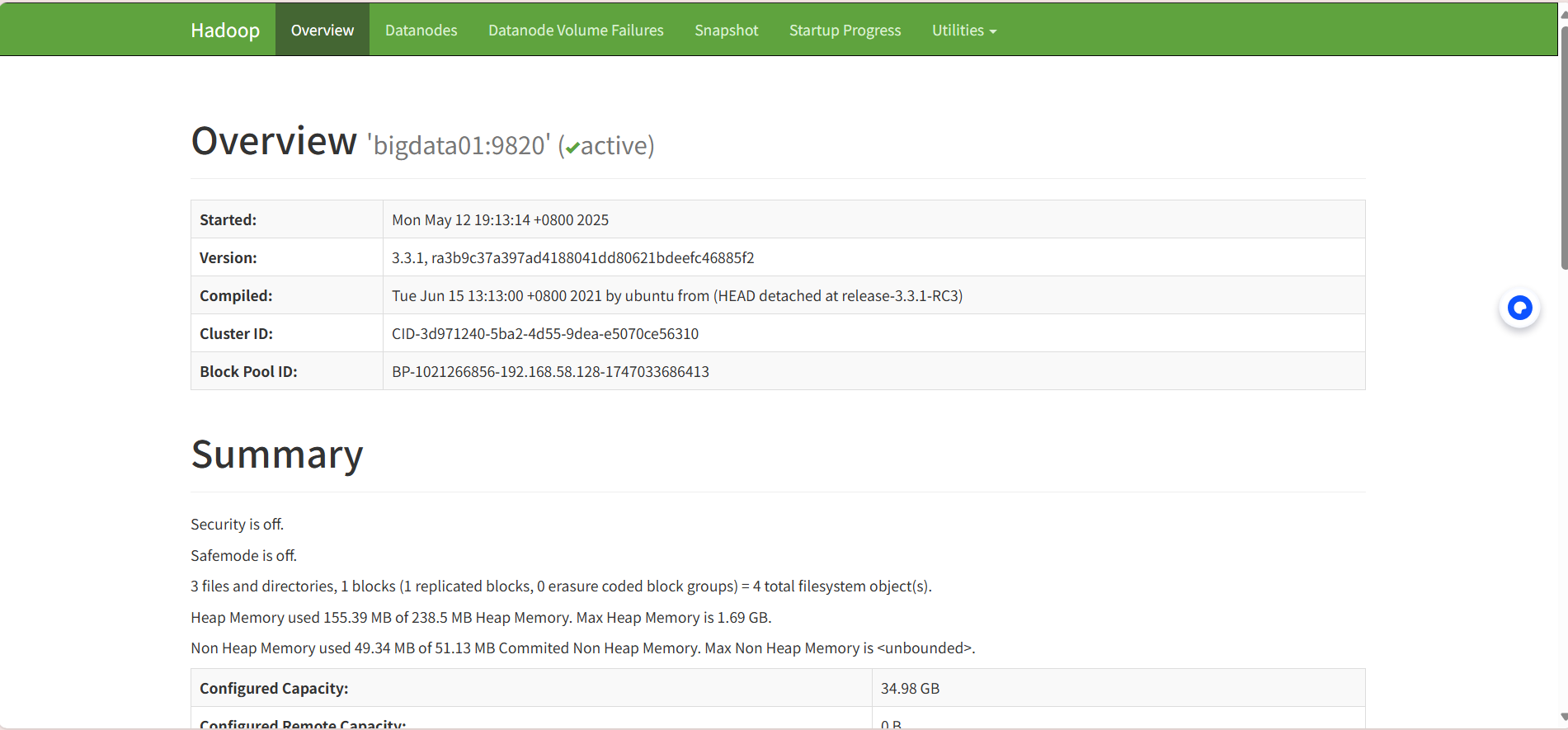Click the '3 files and directories' summary line
1568x730 pixels.
(x=561, y=586)
